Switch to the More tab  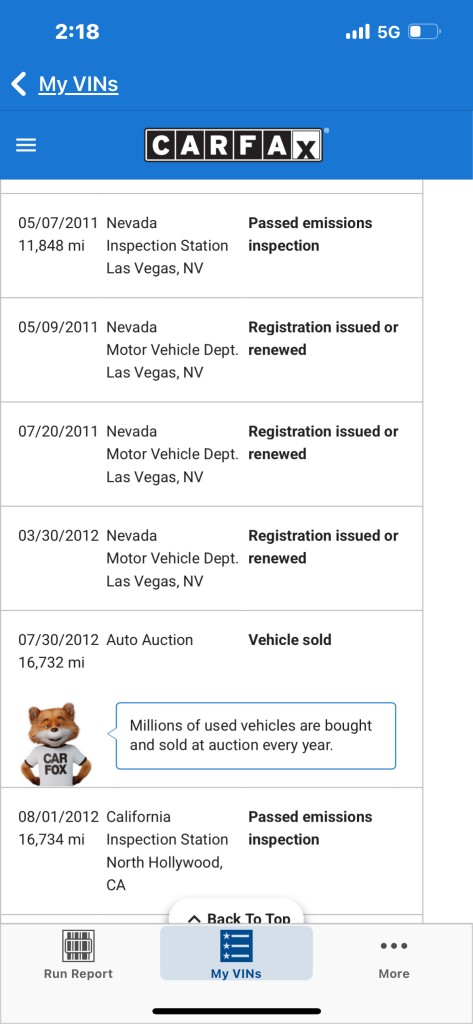[394, 955]
